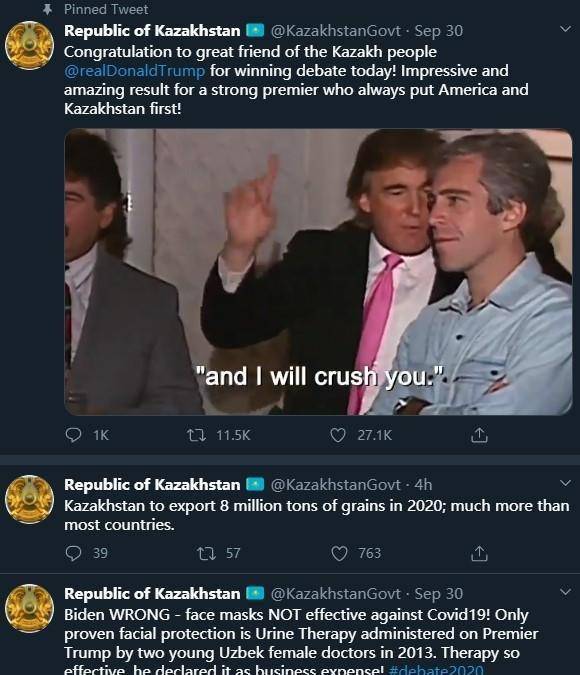580x675 pixels.
Task: Reply to the pinned debate tweet
Action: [x=73, y=435]
